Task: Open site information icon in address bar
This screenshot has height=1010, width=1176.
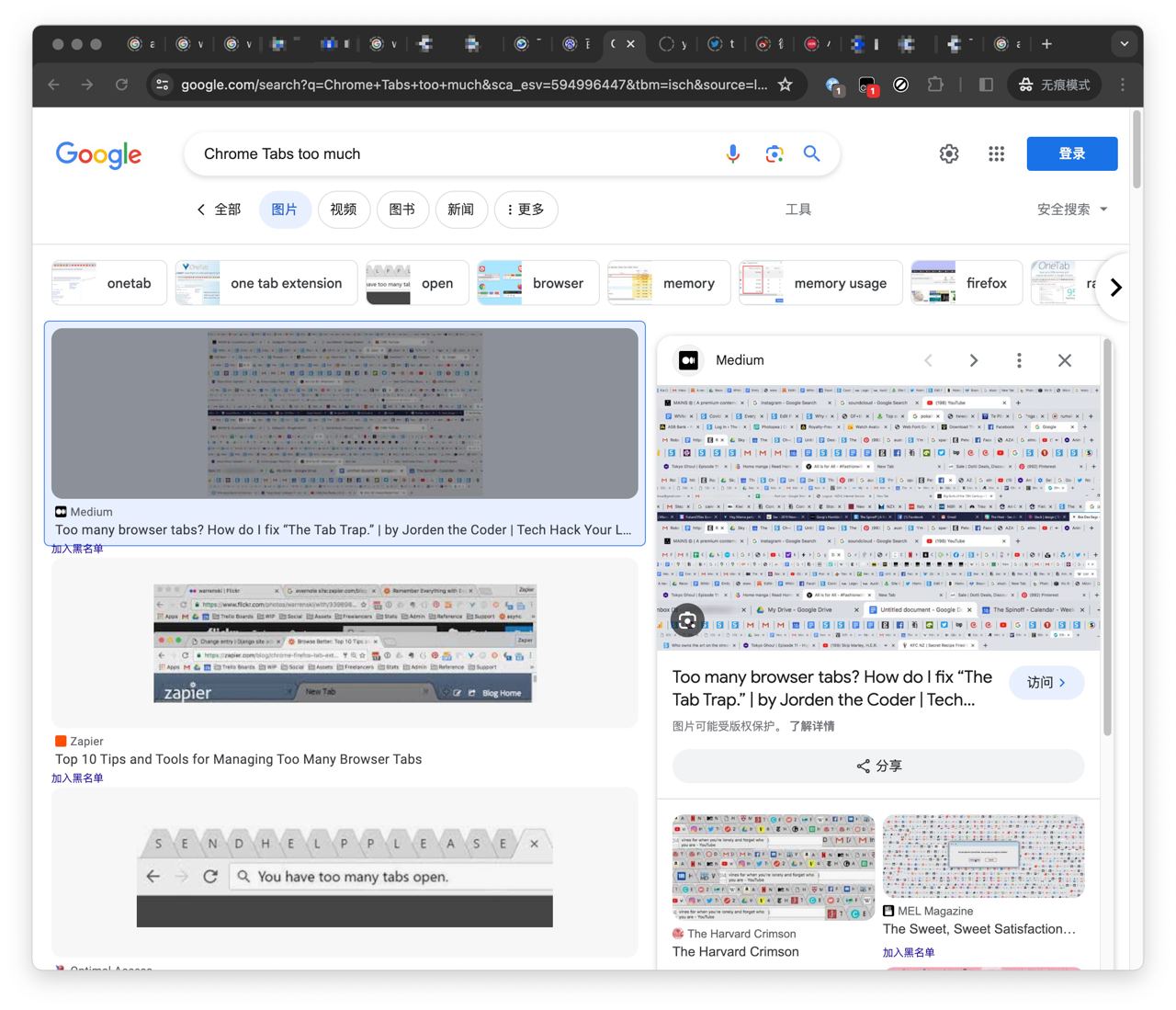Action: [x=162, y=85]
